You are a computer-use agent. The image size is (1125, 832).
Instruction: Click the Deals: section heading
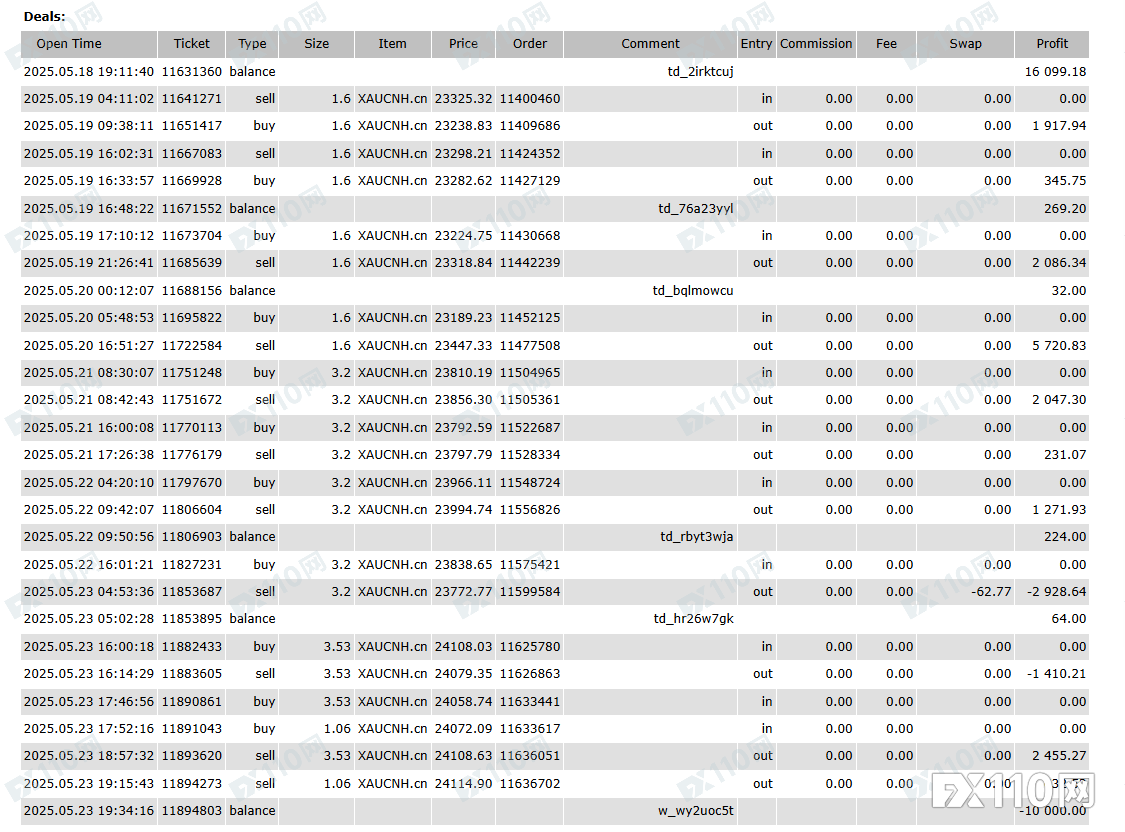coord(45,17)
